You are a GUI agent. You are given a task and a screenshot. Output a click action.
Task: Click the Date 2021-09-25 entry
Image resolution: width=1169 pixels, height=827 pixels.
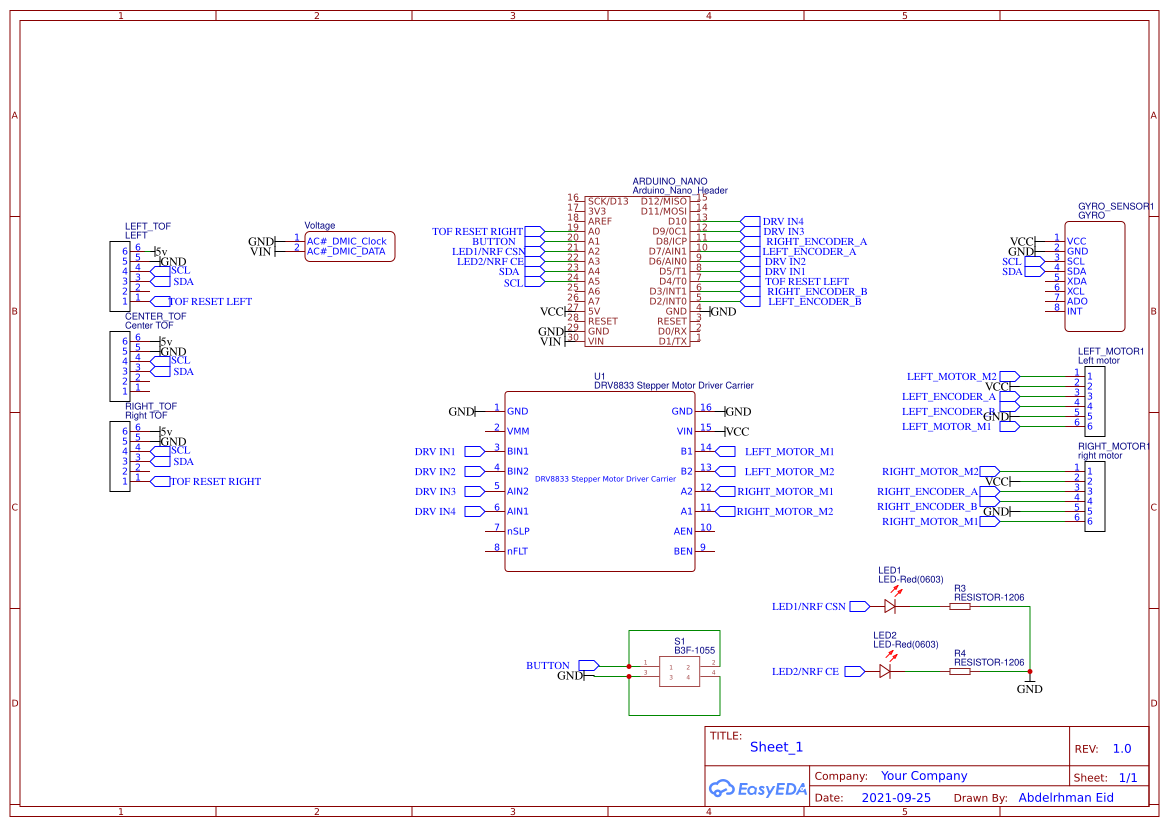(896, 797)
